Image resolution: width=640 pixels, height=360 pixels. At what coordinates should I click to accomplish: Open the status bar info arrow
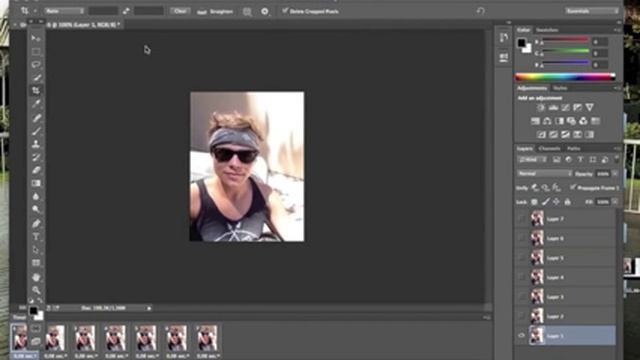click(149, 308)
